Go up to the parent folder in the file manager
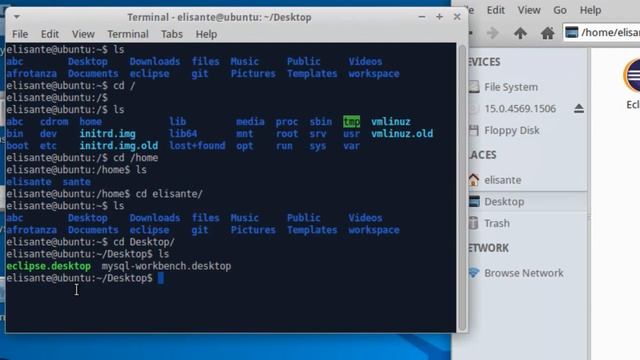Image resolution: width=640 pixels, height=360 pixels. tap(520, 33)
